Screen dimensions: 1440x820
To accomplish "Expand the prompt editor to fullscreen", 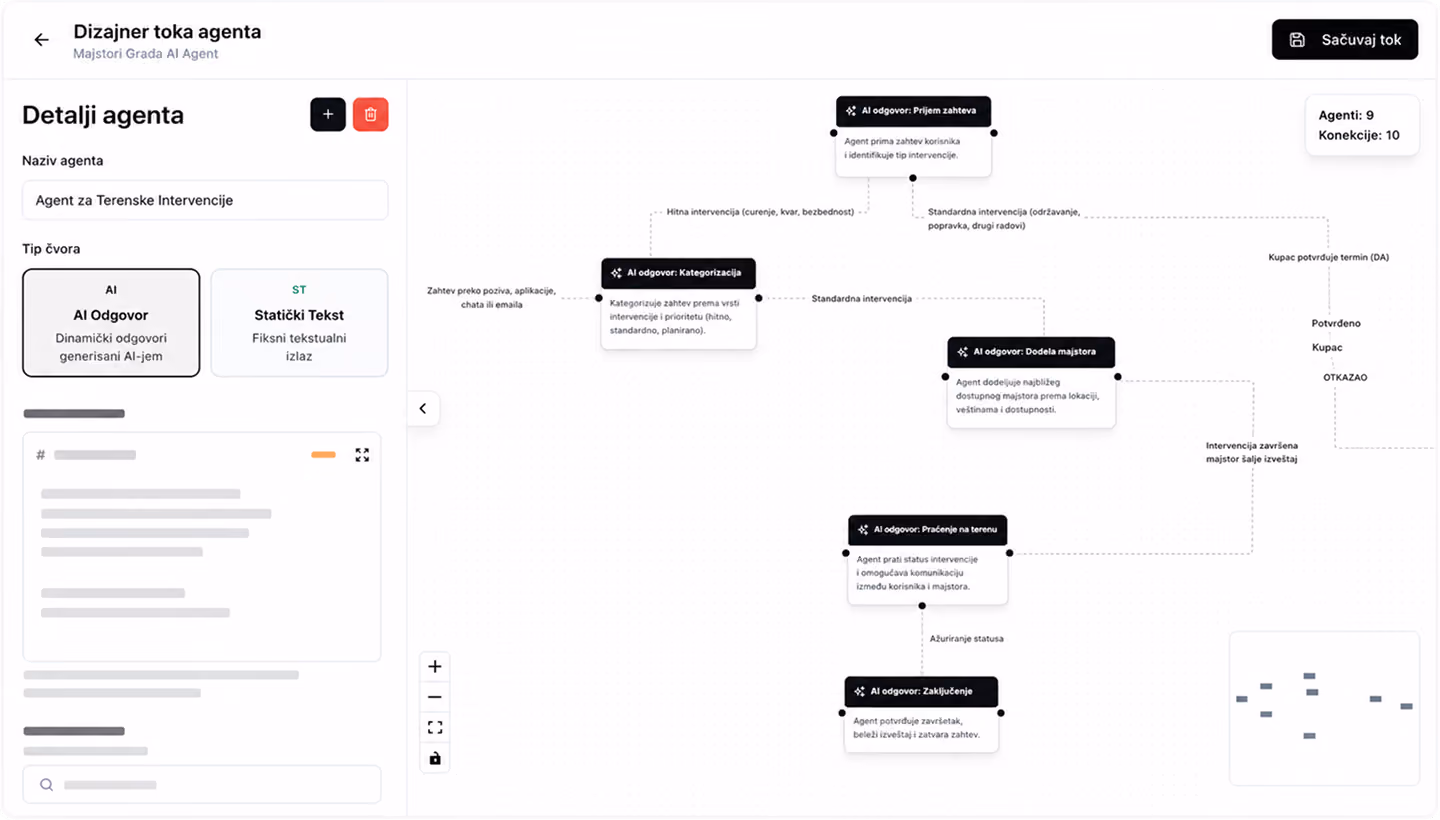I will pyautogui.click(x=362, y=455).
